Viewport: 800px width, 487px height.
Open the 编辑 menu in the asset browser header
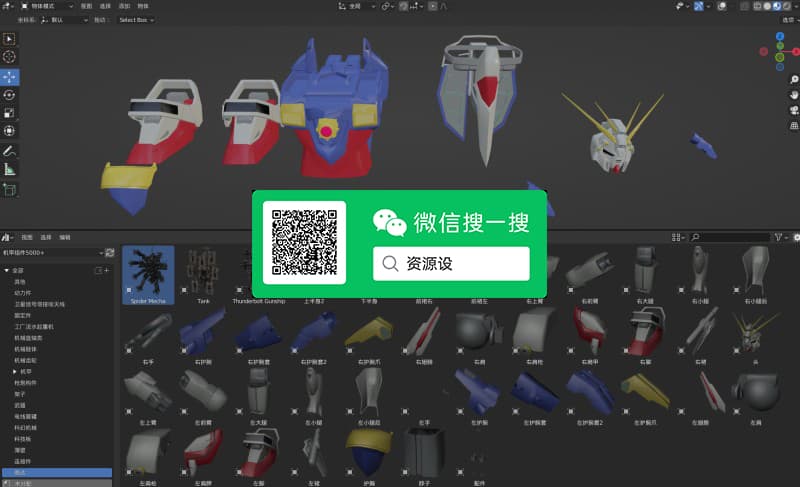[65, 237]
